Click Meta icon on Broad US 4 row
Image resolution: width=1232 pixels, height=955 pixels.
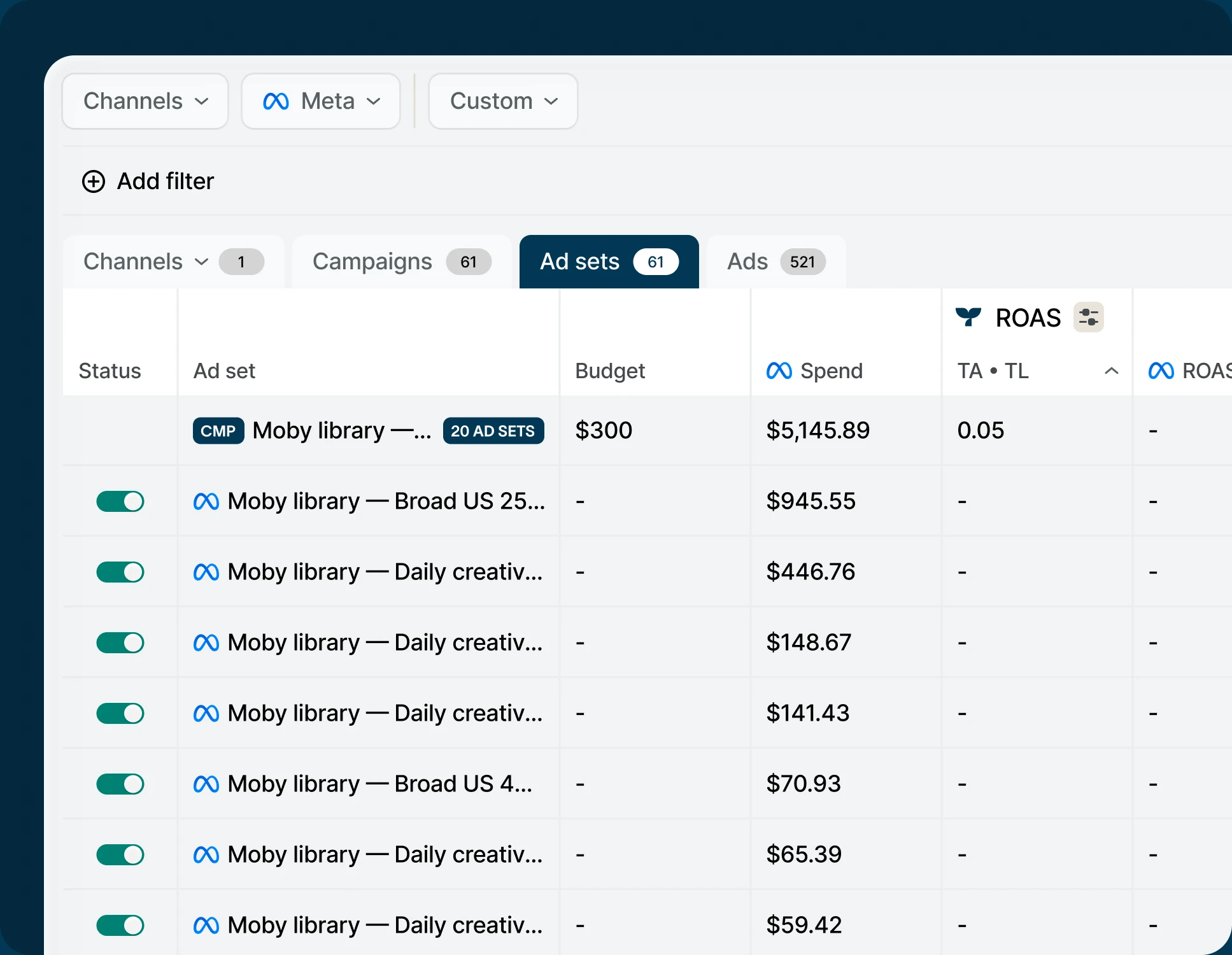coord(206,784)
